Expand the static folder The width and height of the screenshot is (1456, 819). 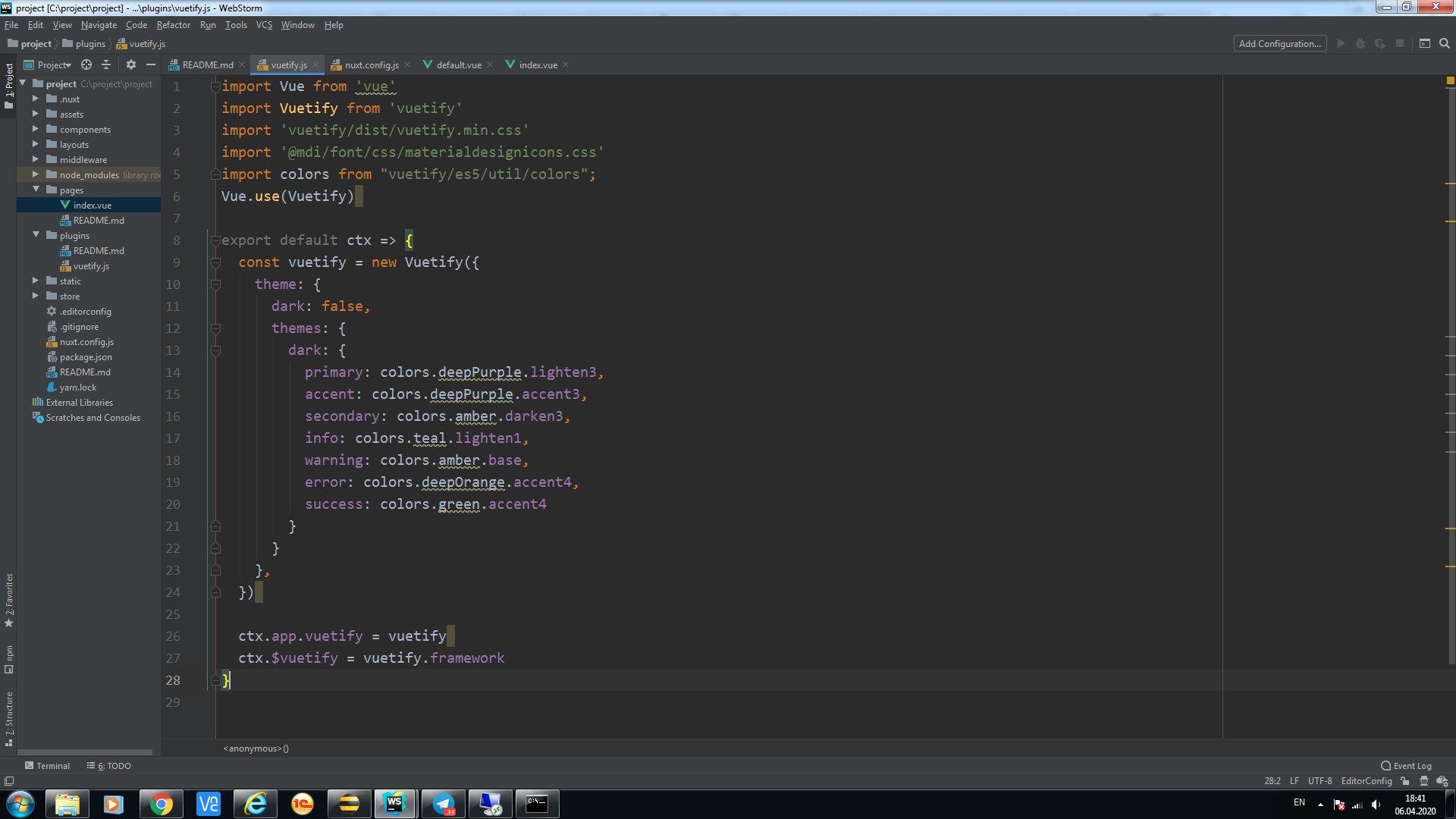coord(35,281)
